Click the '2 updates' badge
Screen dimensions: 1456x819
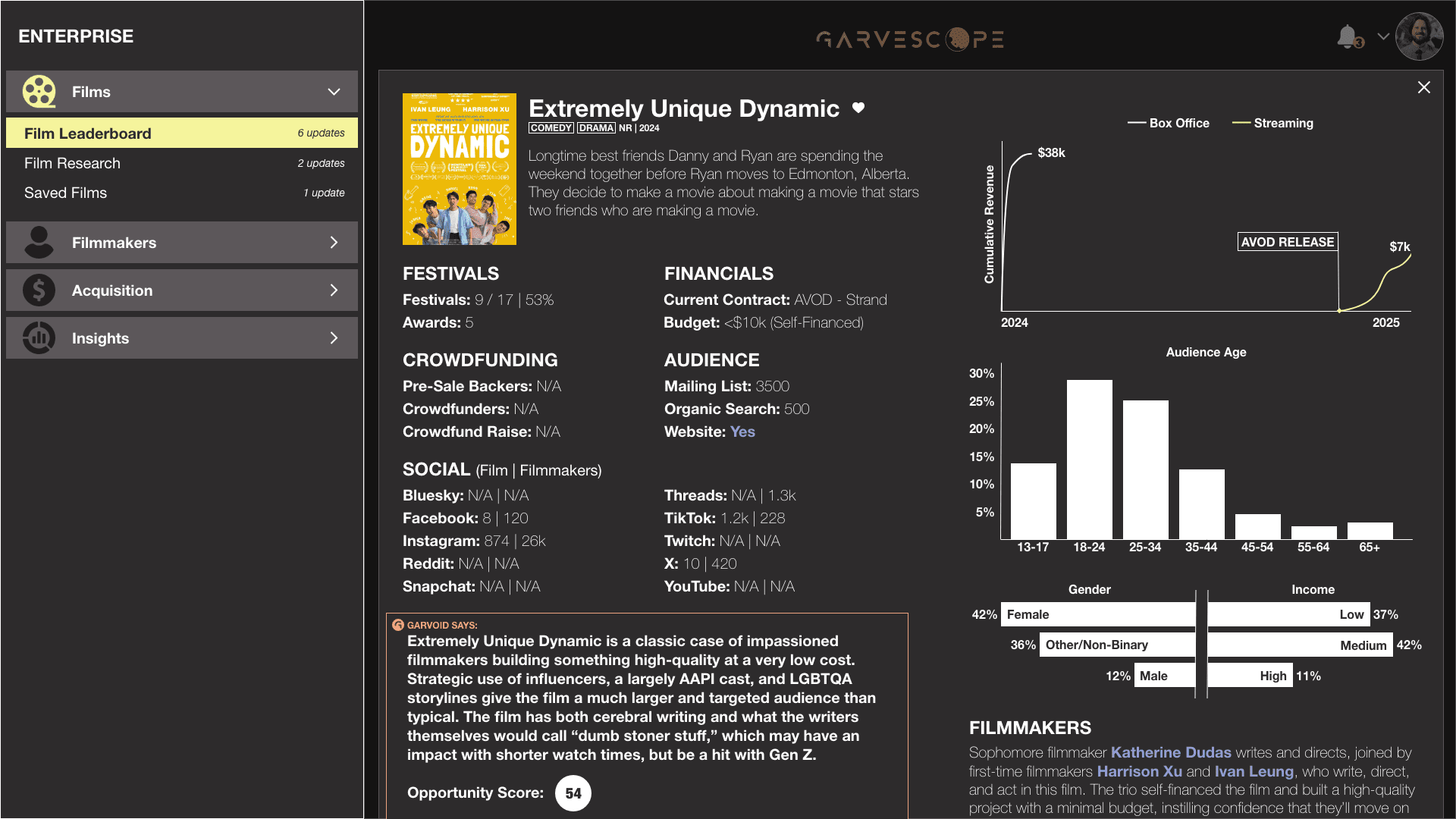pyautogui.click(x=321, y=163)
